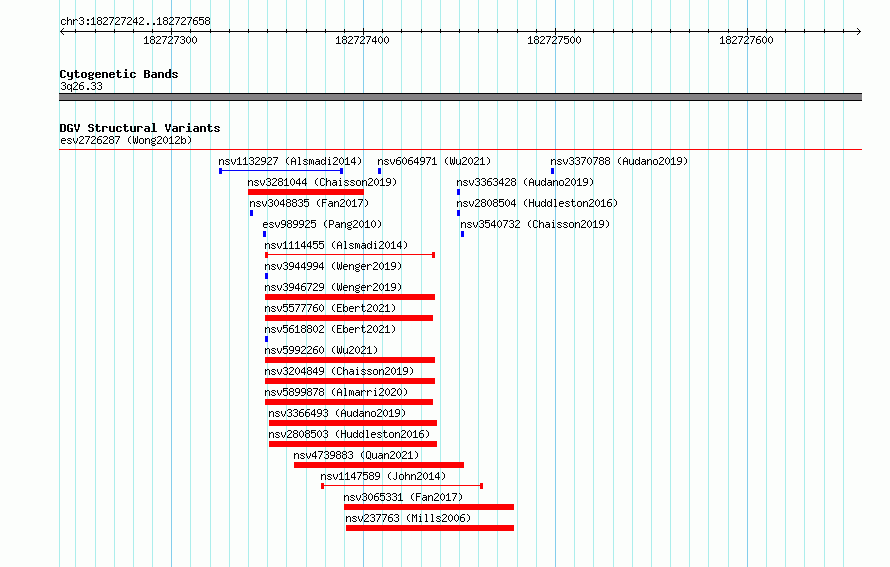Select nsv3363428 (Audano2019) label
Image resolution: width=890 pixels, height=567 pixels.
(x=525, y=182)
